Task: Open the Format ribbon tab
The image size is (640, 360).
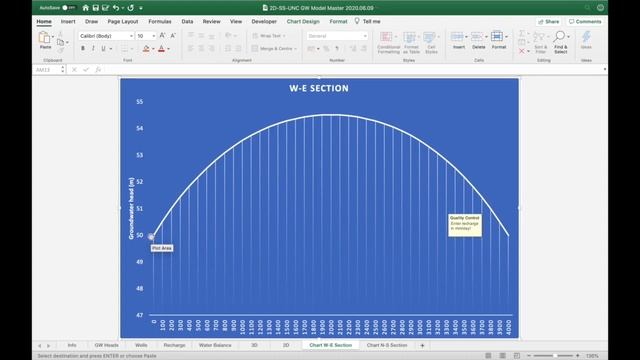Action: click(x=338, y=21)
